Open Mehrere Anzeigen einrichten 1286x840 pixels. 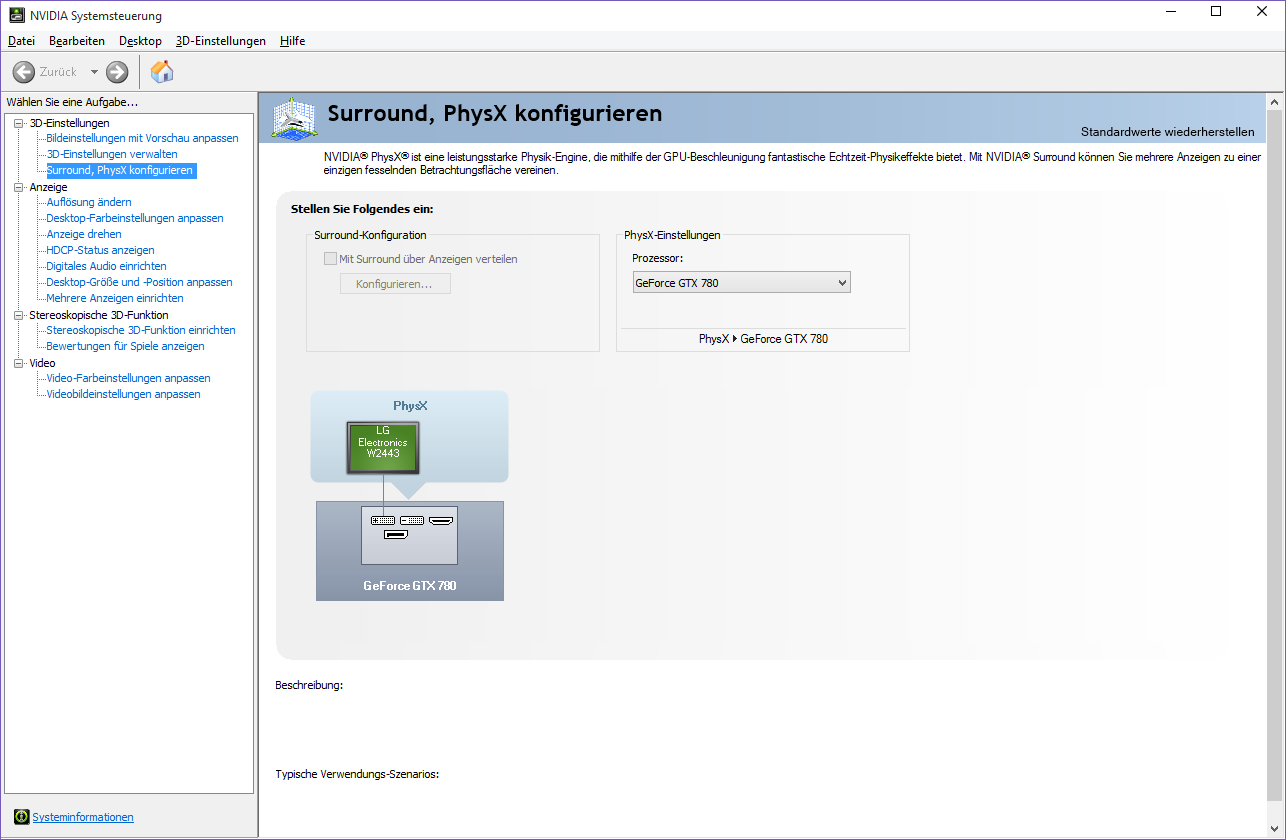(x=115, y=298)
